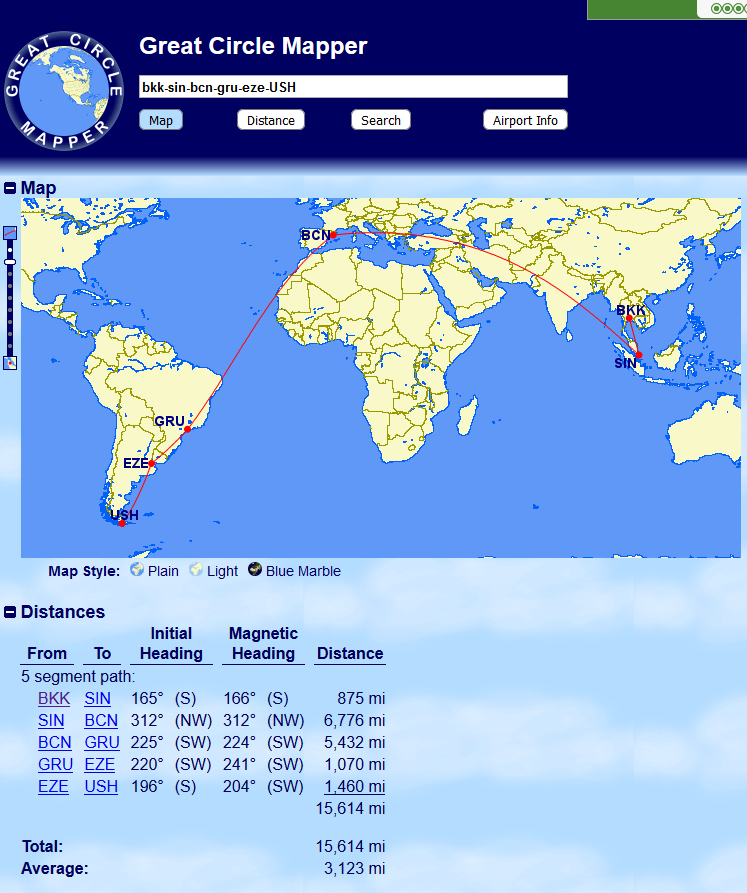Click the USH link in the To column

[x=101, y=787]
